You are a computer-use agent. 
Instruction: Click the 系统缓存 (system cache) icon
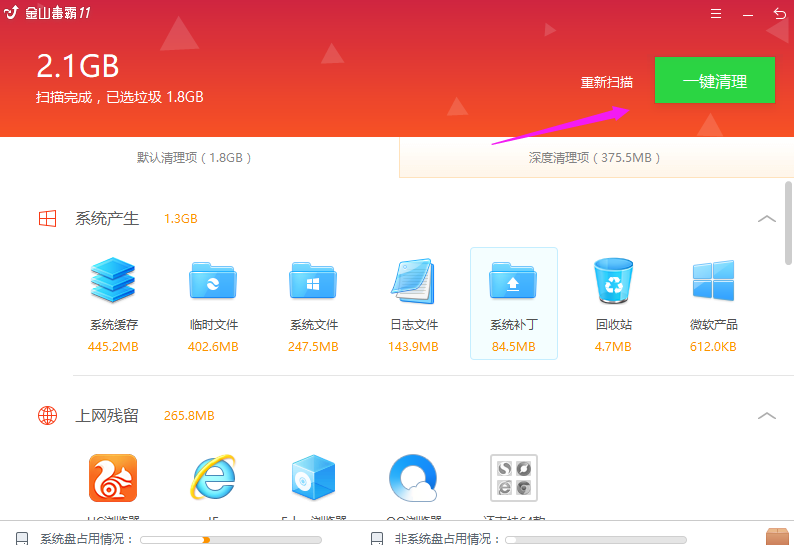point(113,281)
